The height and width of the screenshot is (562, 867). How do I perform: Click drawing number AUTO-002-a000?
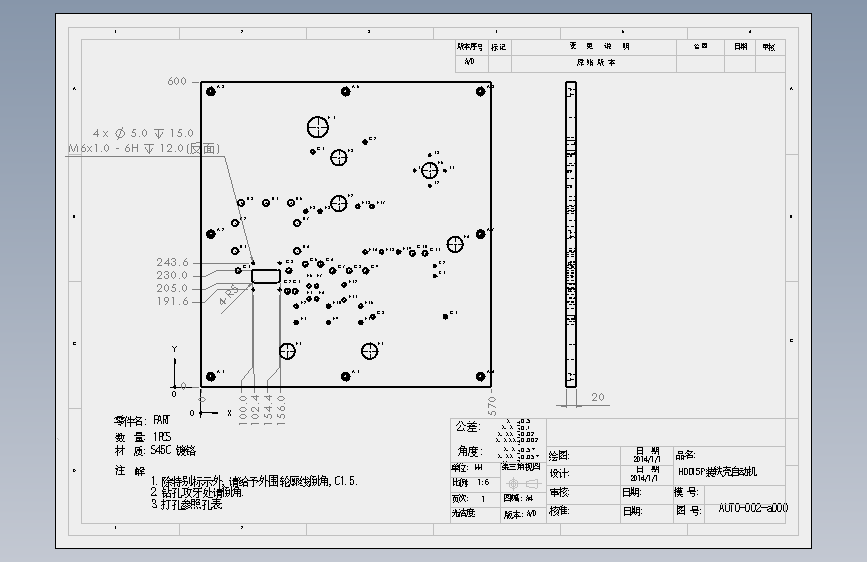pos(753,508)
